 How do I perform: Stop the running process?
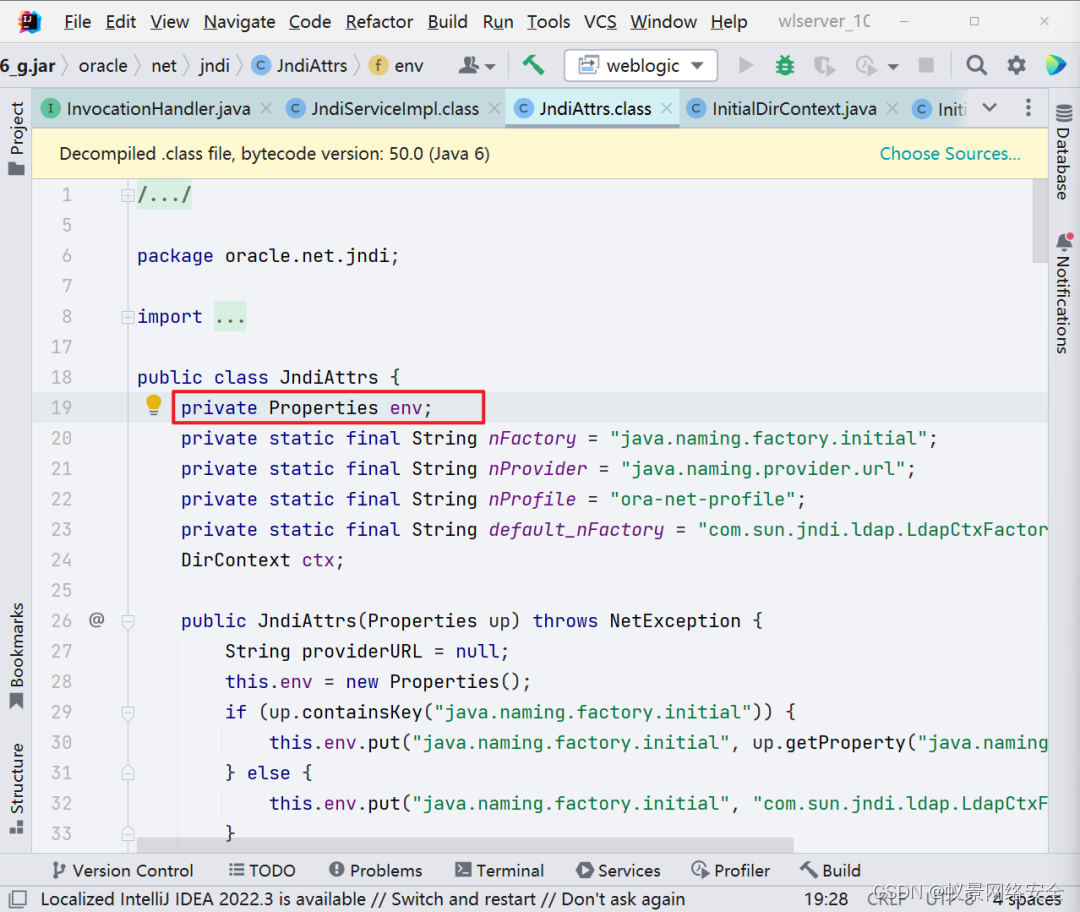point(926,65)
